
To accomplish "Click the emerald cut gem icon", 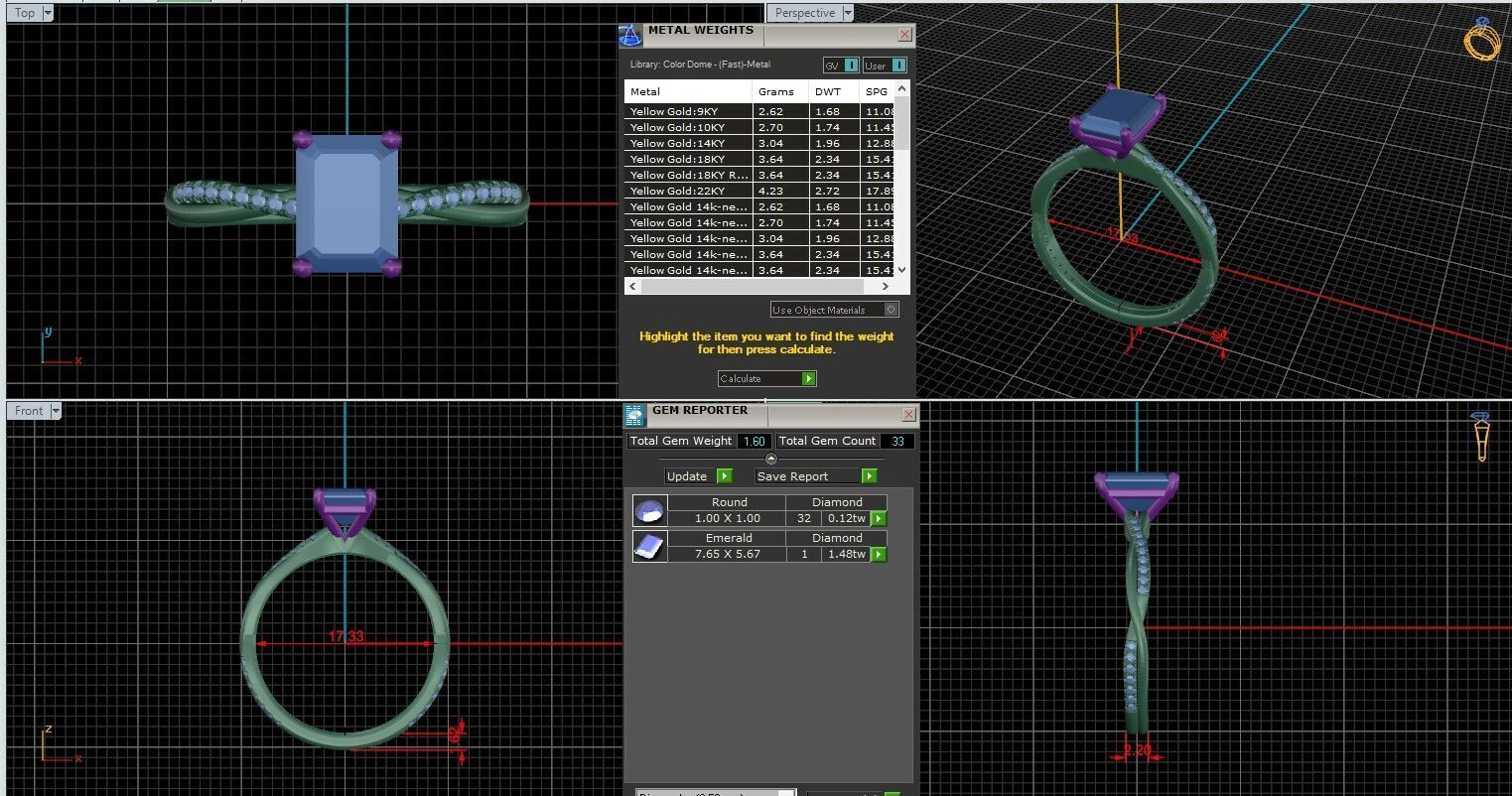I will click(649, 547).
